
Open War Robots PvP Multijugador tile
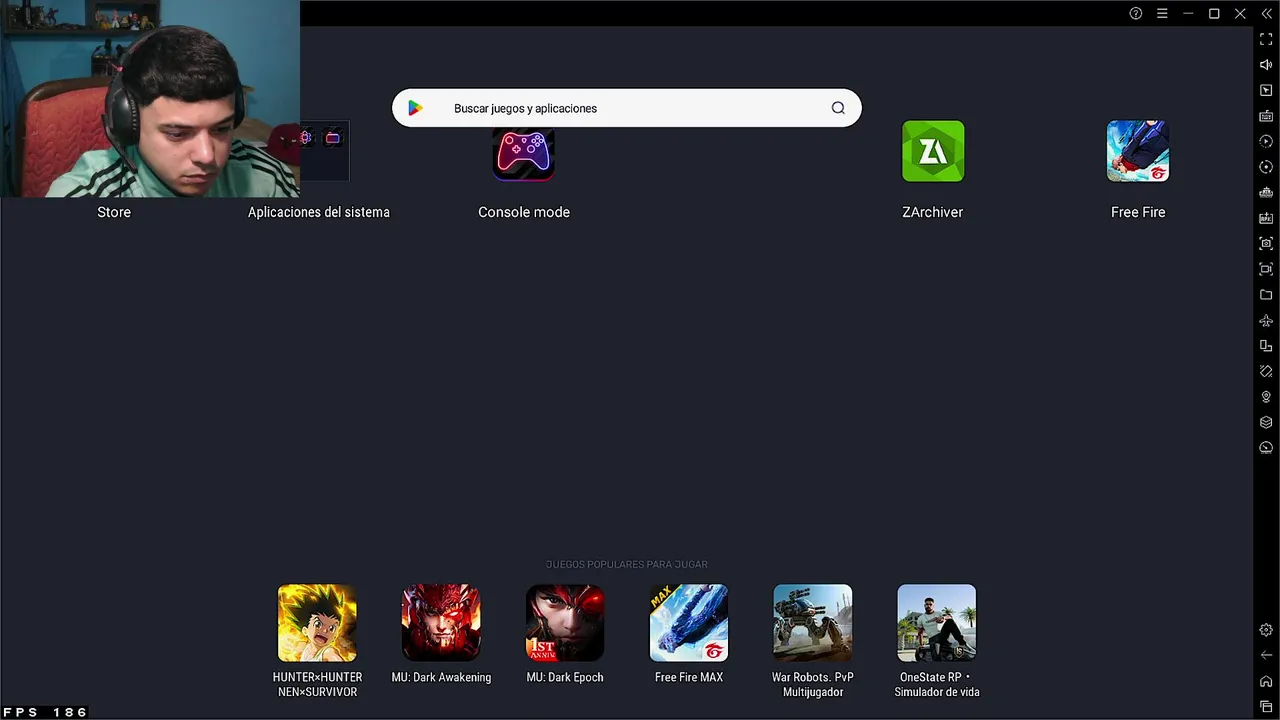tap(813, 623)
